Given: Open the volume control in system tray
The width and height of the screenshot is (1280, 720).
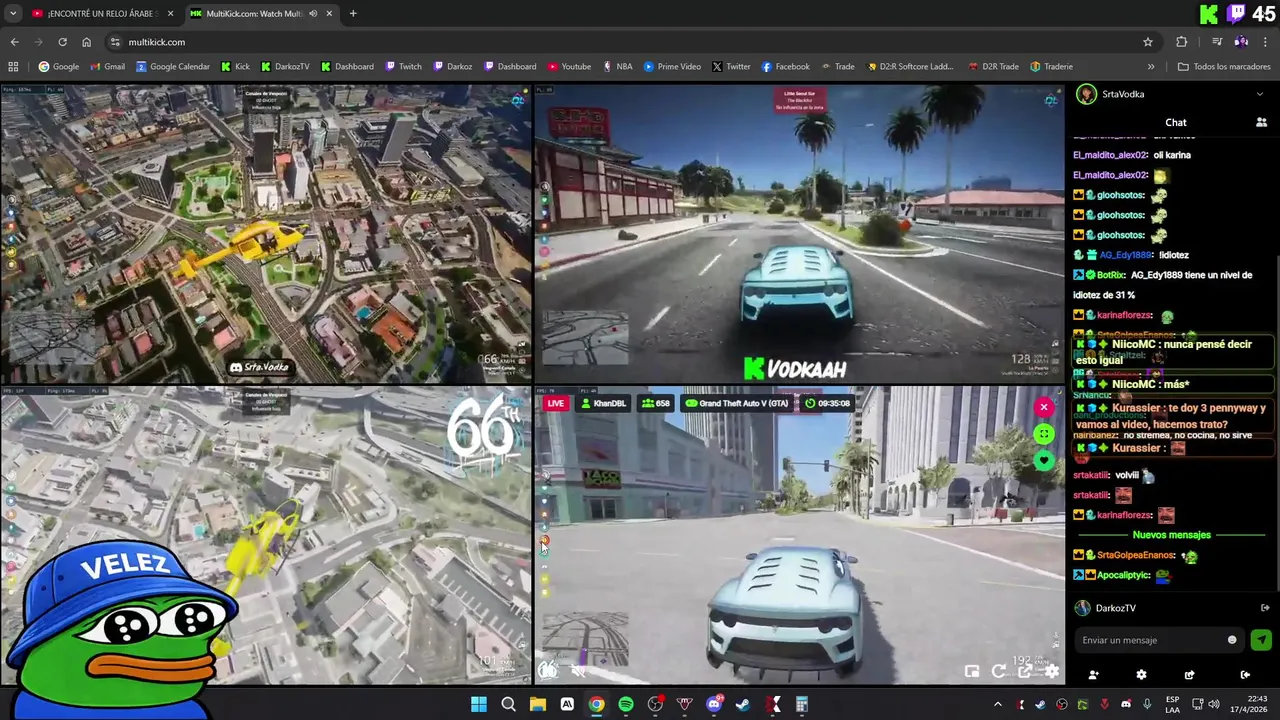Looking at the screenshot, I should point(1213,704).
